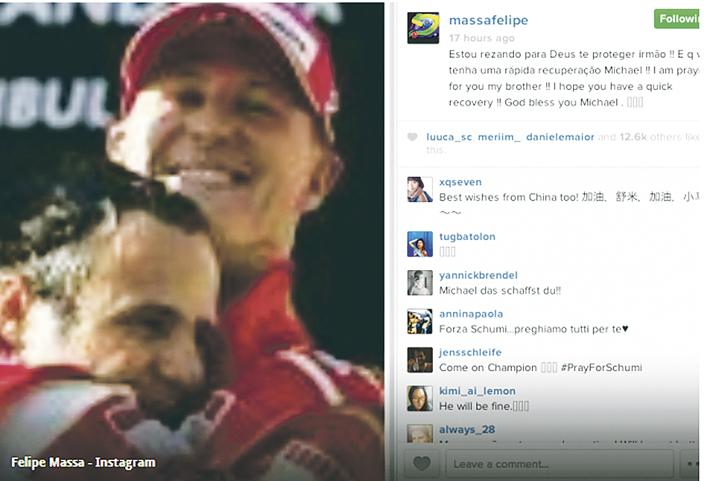Click the green Following button
The width and height of the screenshot is (705, 481).
click(x=679, y=19)
